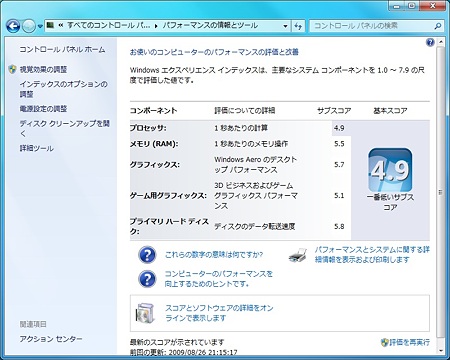Click the shield icon next to 視覚効果の調整
This screenshot has height=360, width=450.
(x=12, y=69)
